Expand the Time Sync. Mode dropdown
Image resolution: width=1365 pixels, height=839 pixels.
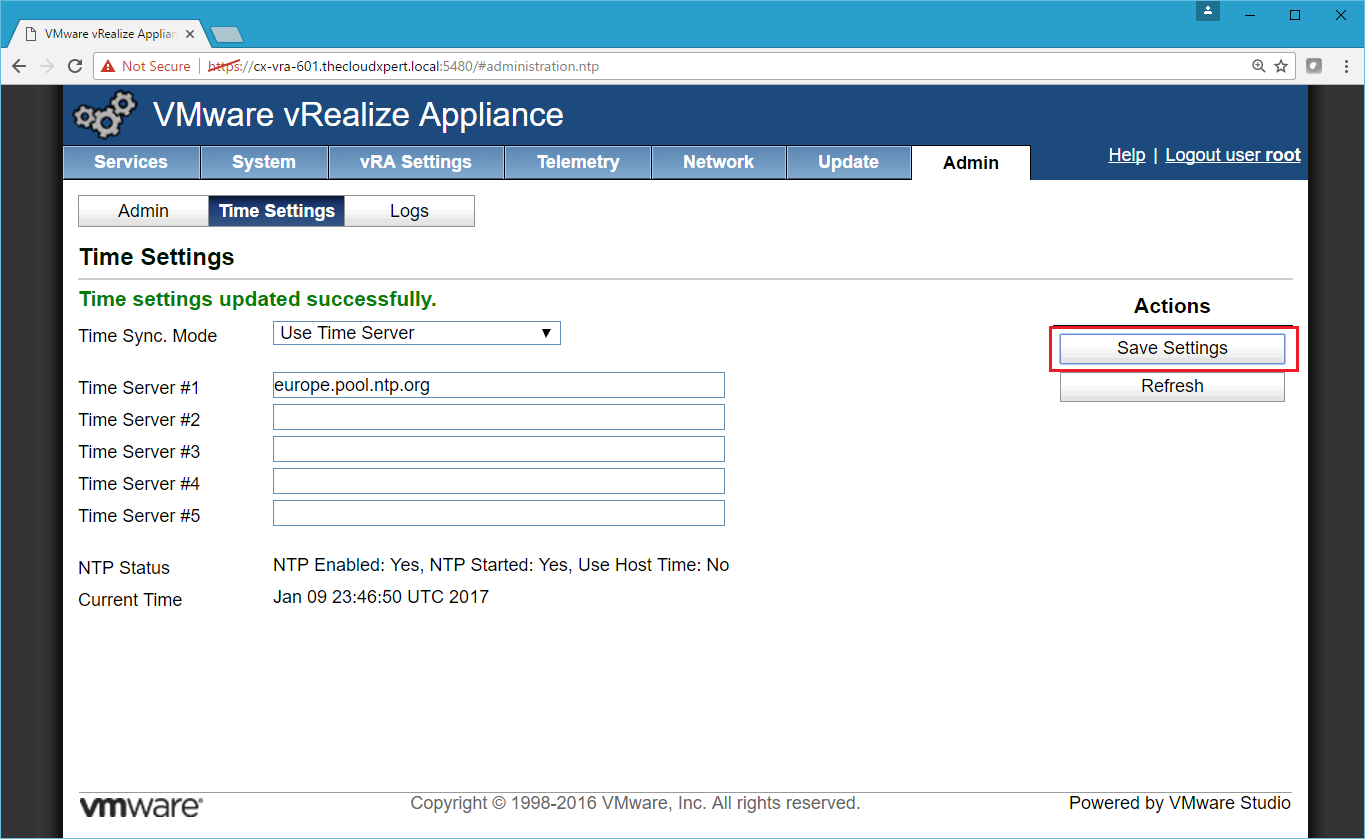416,333
